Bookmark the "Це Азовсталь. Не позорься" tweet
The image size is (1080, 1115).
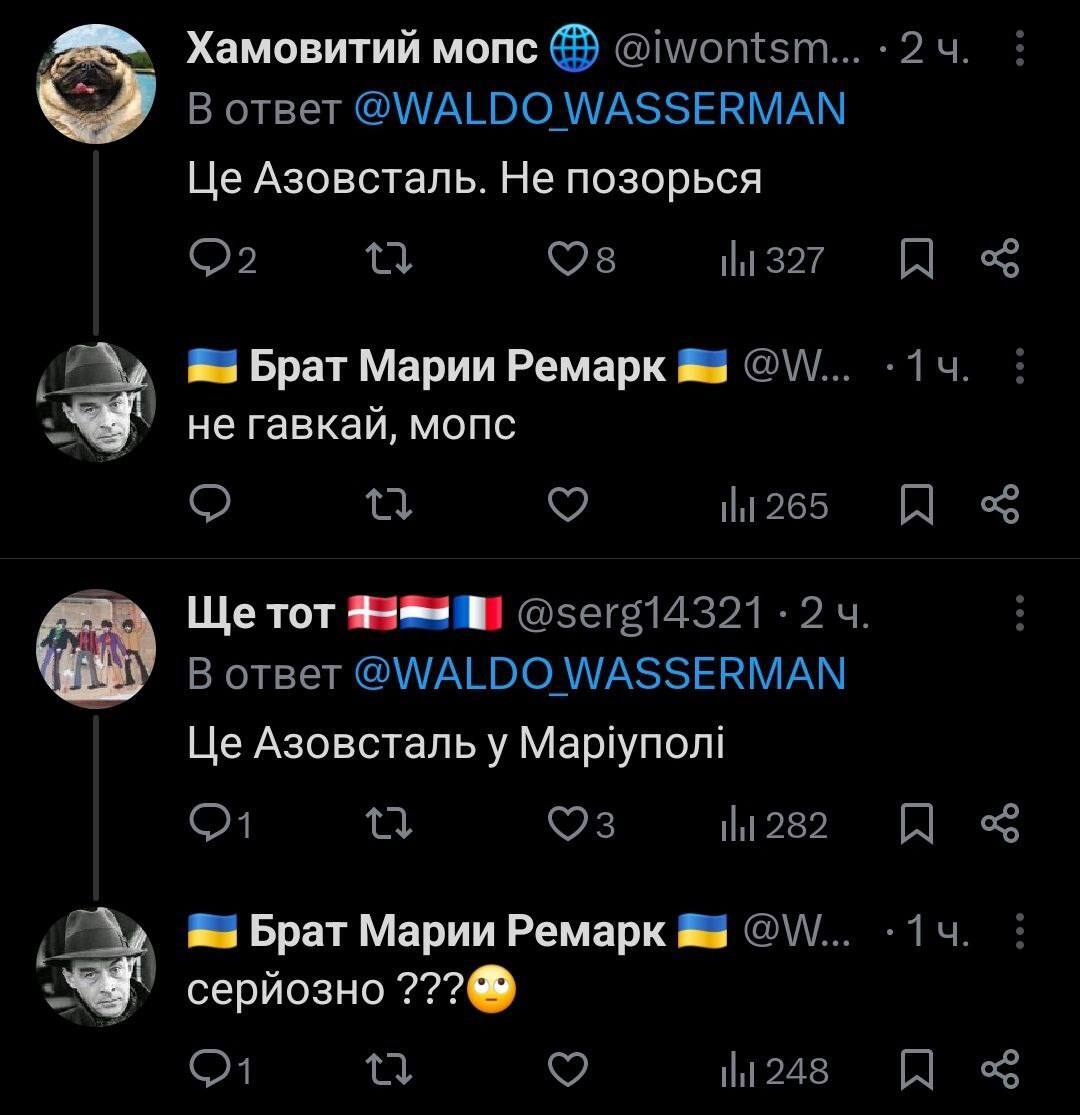click(916, 259)
